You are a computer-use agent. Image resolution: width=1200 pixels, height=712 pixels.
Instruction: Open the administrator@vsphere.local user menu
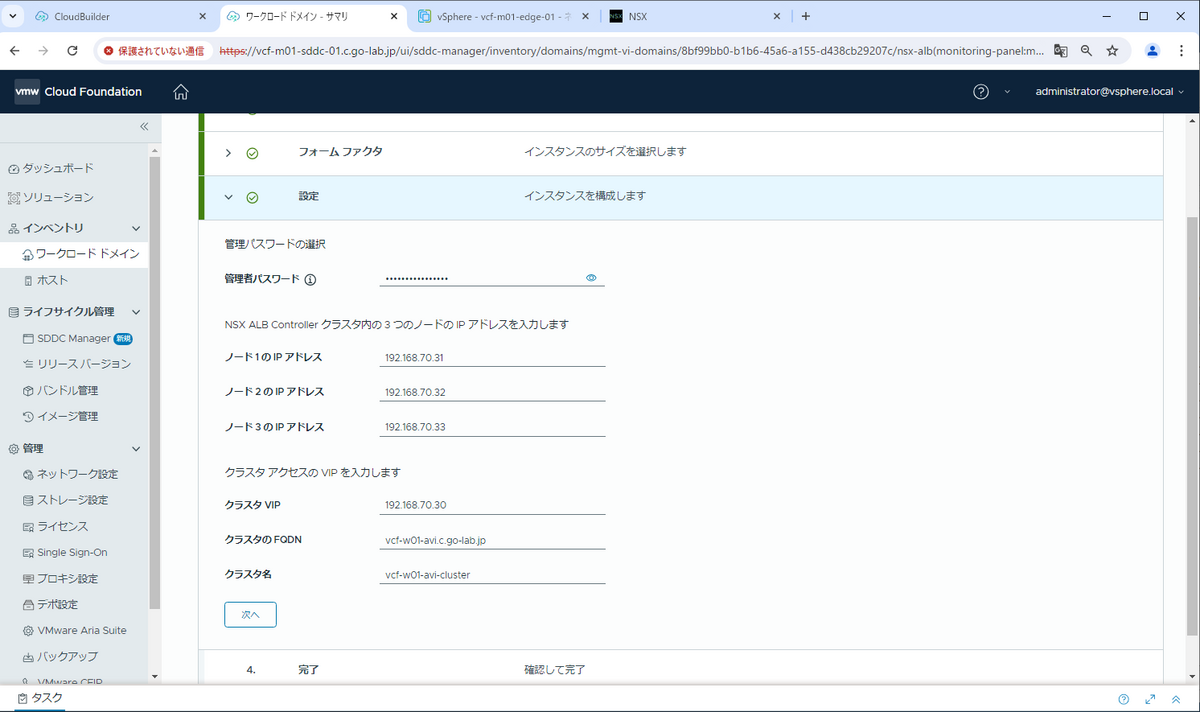point(1110,92)
